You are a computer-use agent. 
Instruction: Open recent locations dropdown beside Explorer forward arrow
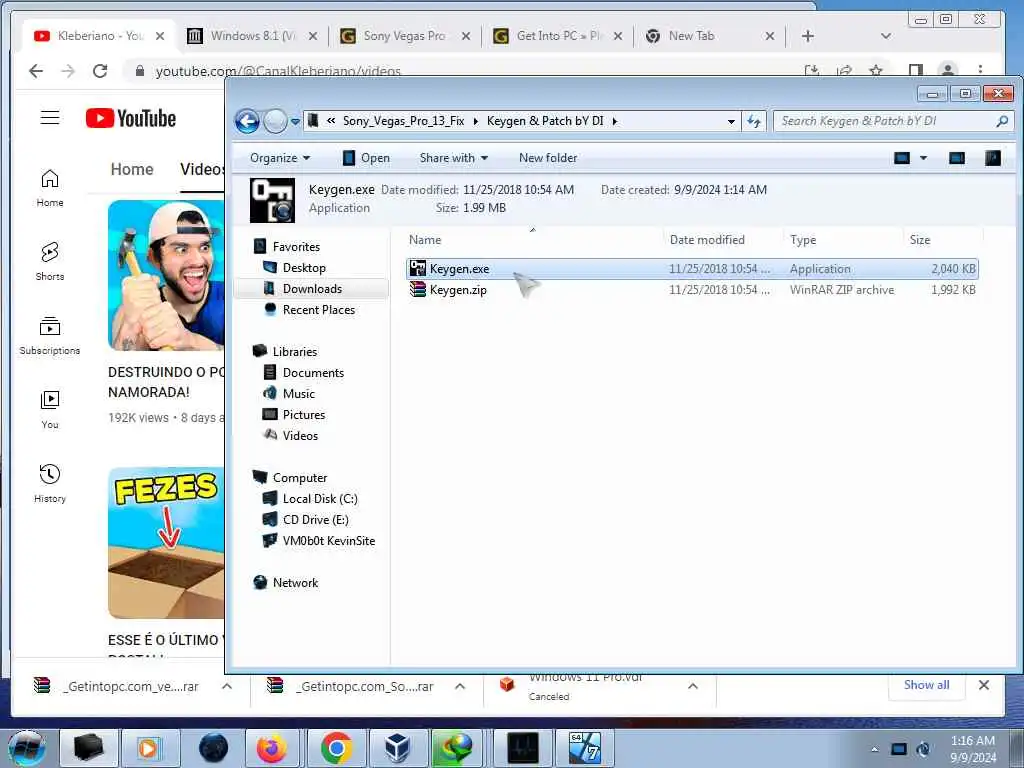(x=295, y=121)
